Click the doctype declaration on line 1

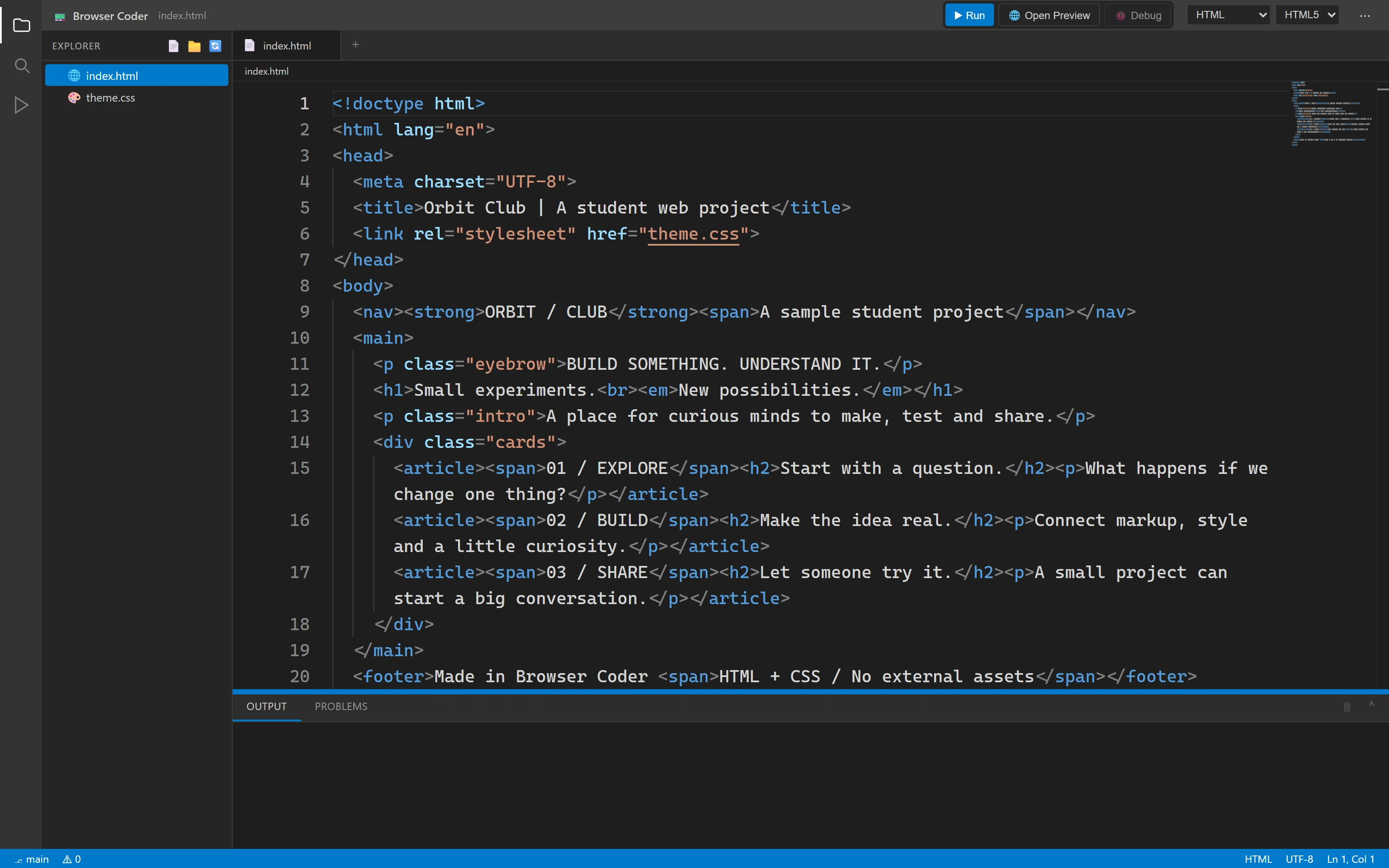tap(408, 104)
